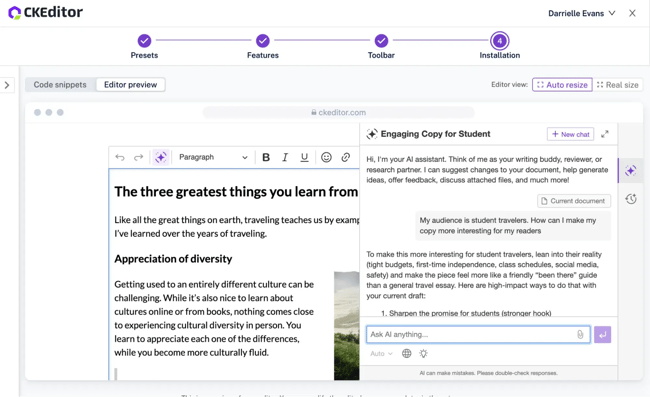The image size is (650, 397).
Task: Start a New chat
Action: (570, 134)
